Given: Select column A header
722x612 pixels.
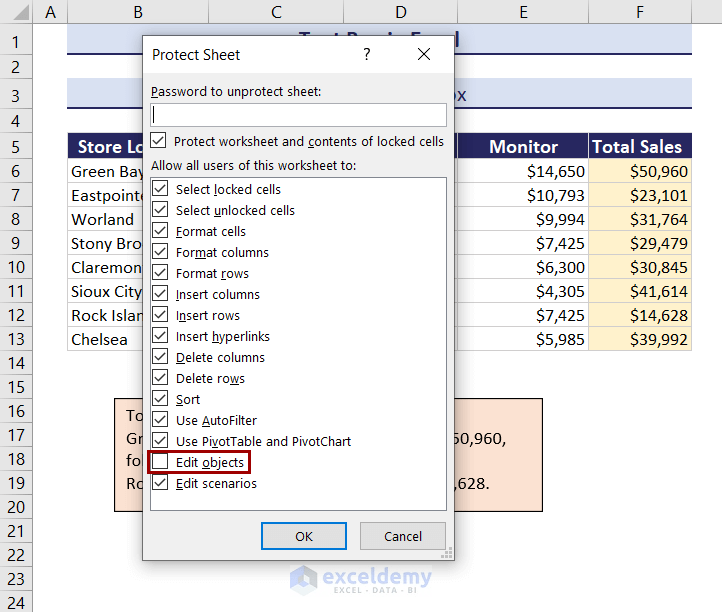Looking at the screenshot, I should click(x=50, y=12).
